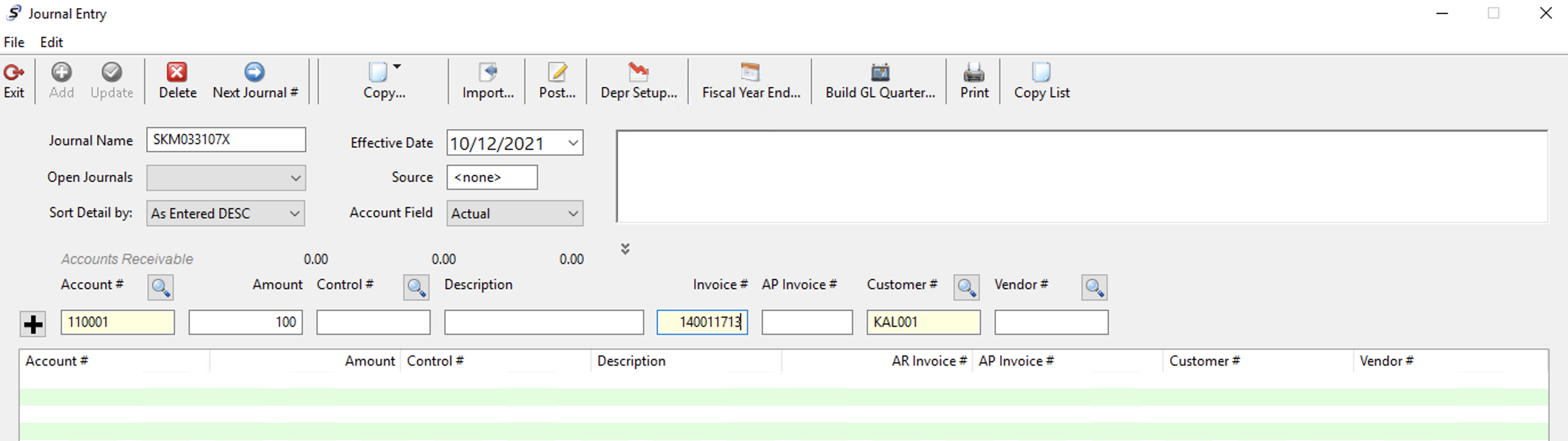Click the Import... toolbar icon
The image size is (1568, 441).
tap(488, 73)
